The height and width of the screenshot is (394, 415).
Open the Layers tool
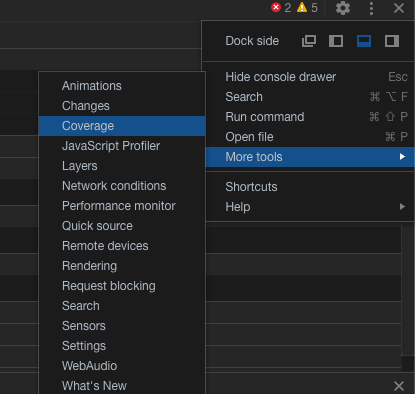click(x=122, y=166)
